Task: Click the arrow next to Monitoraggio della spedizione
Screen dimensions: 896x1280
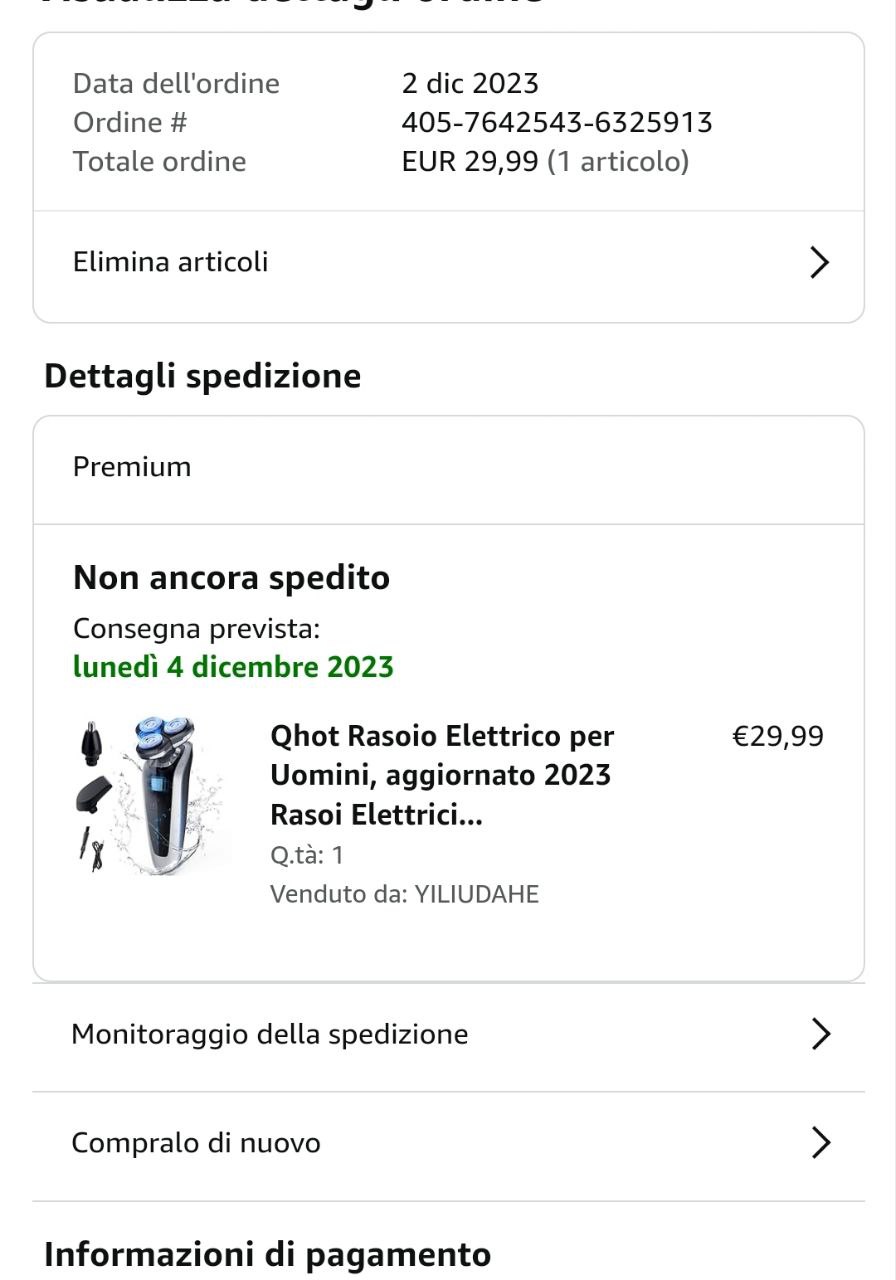Action: point(820,1034)
